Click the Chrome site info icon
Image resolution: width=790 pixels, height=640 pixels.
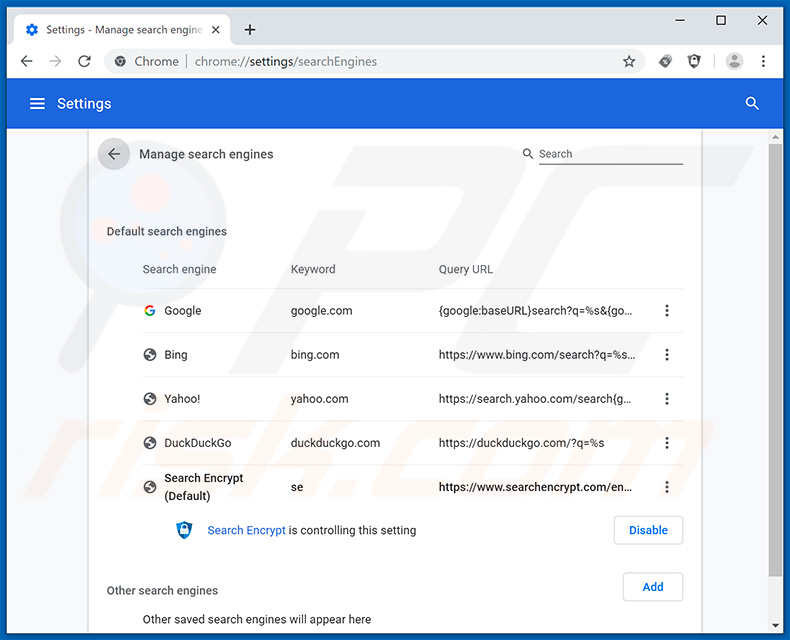[x=120, y=61]
